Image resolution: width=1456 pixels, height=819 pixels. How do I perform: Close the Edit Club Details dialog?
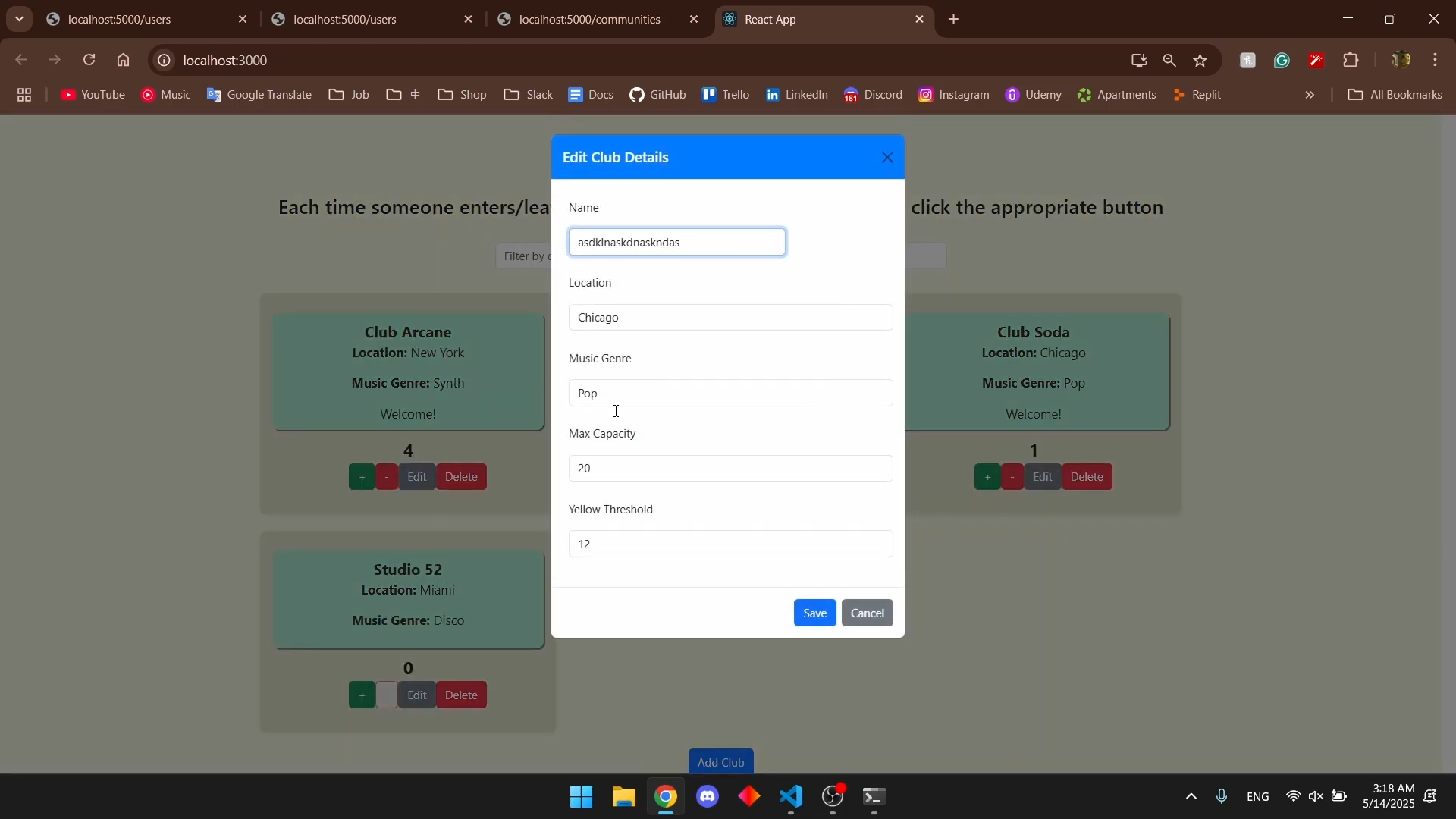pyautogui.click(x=887, y=158)
